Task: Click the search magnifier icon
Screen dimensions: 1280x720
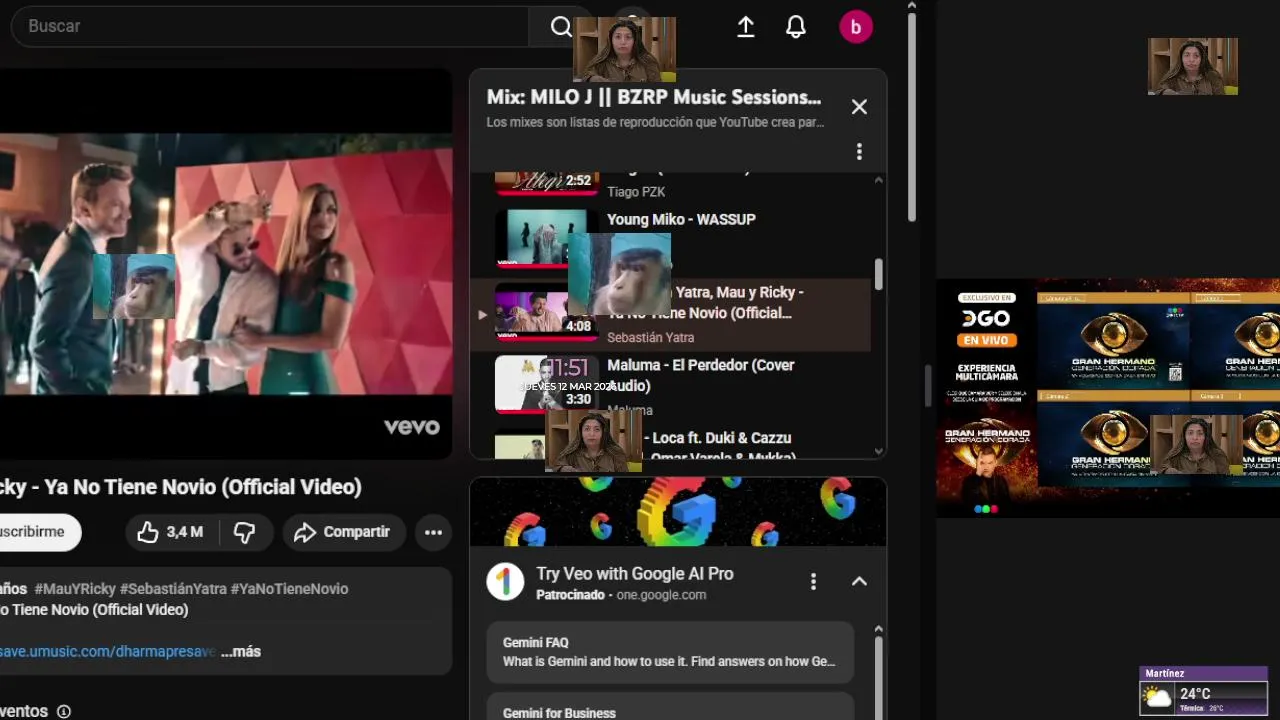Action: tap(561, 26)
